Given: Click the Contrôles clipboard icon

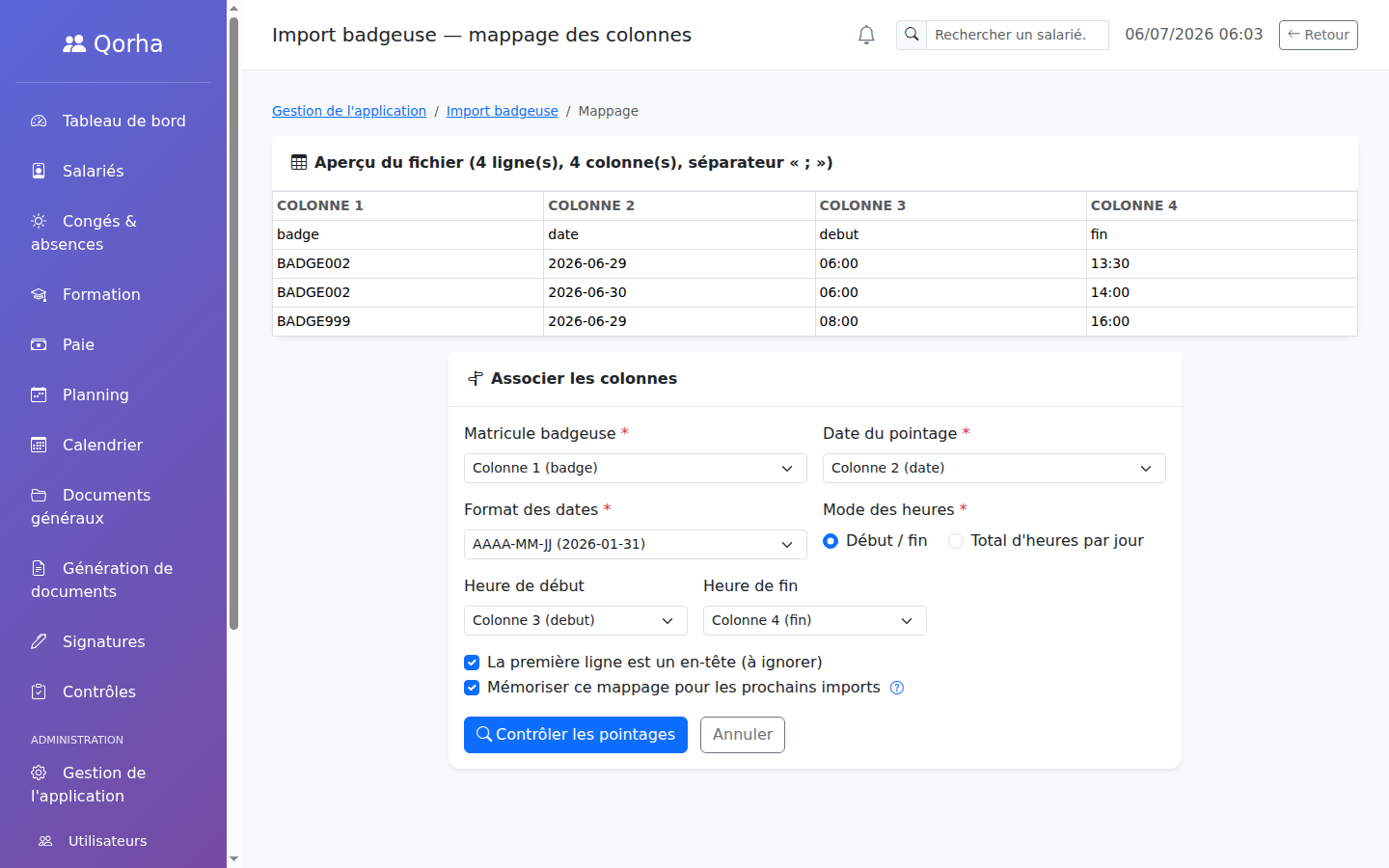Looking at the screenshot, I should [39, 692].
